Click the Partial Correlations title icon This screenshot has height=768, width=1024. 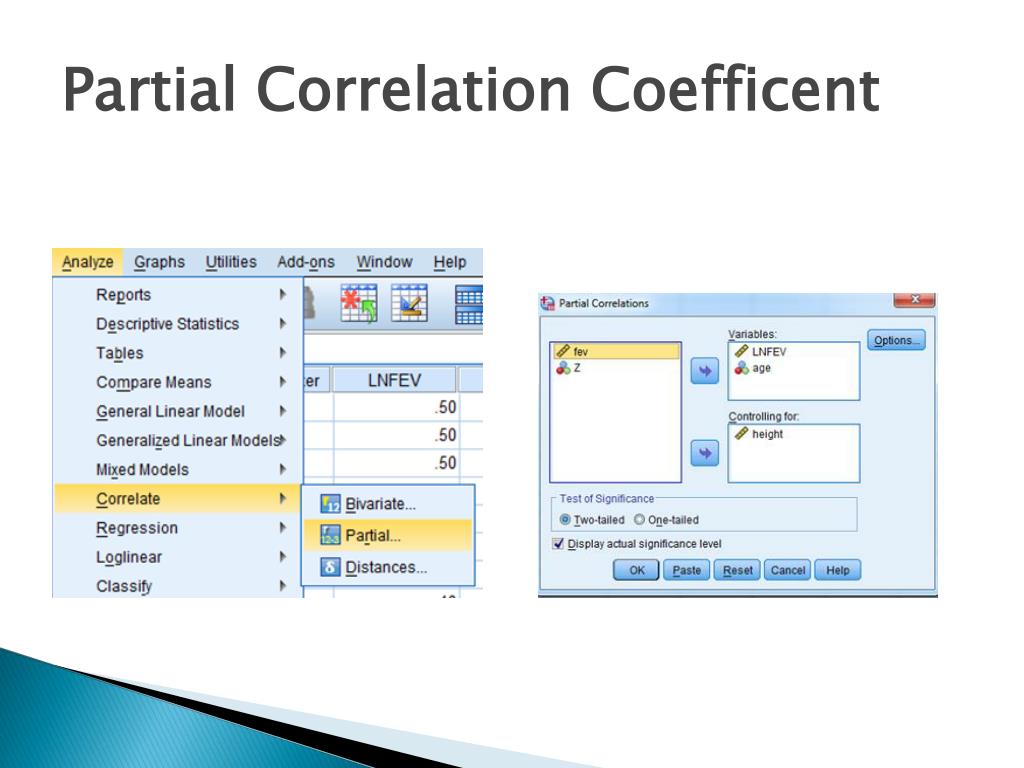[547, 303]
